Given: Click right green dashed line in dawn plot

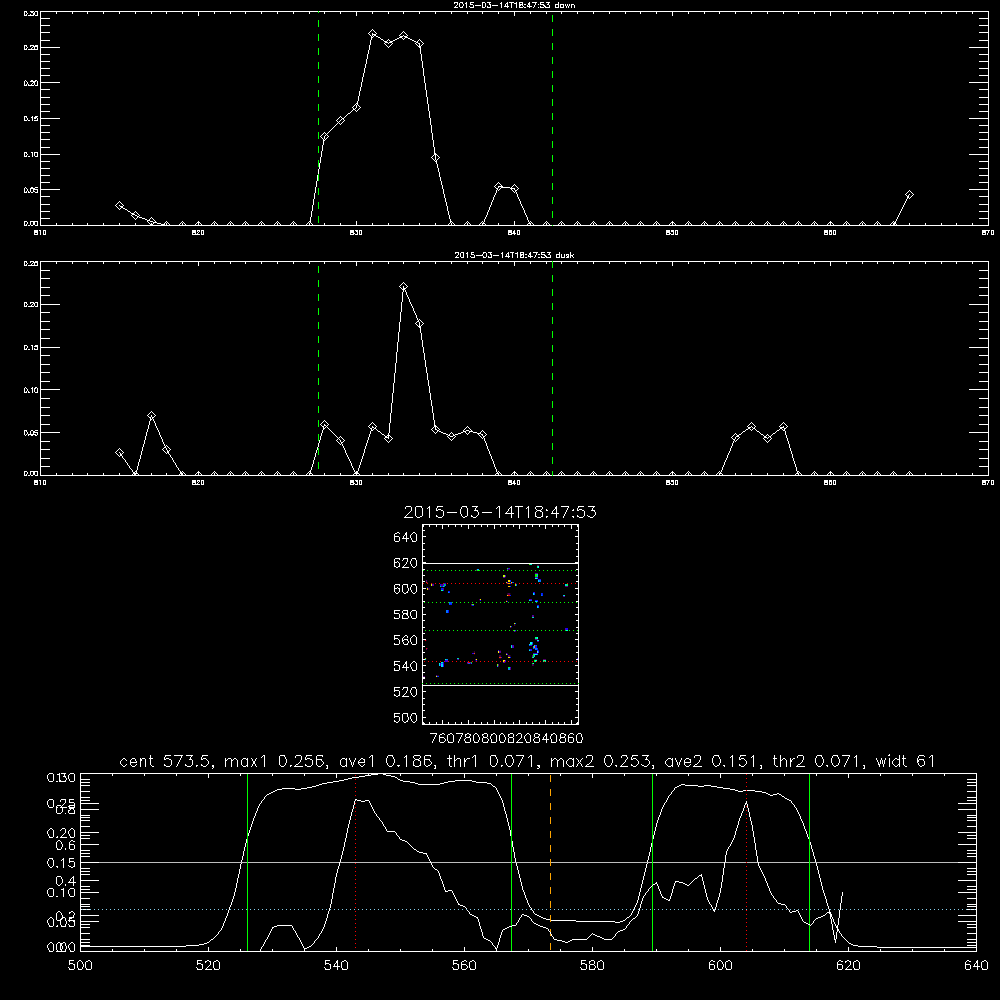Looking at the screenshot, I should click(552, 118).
